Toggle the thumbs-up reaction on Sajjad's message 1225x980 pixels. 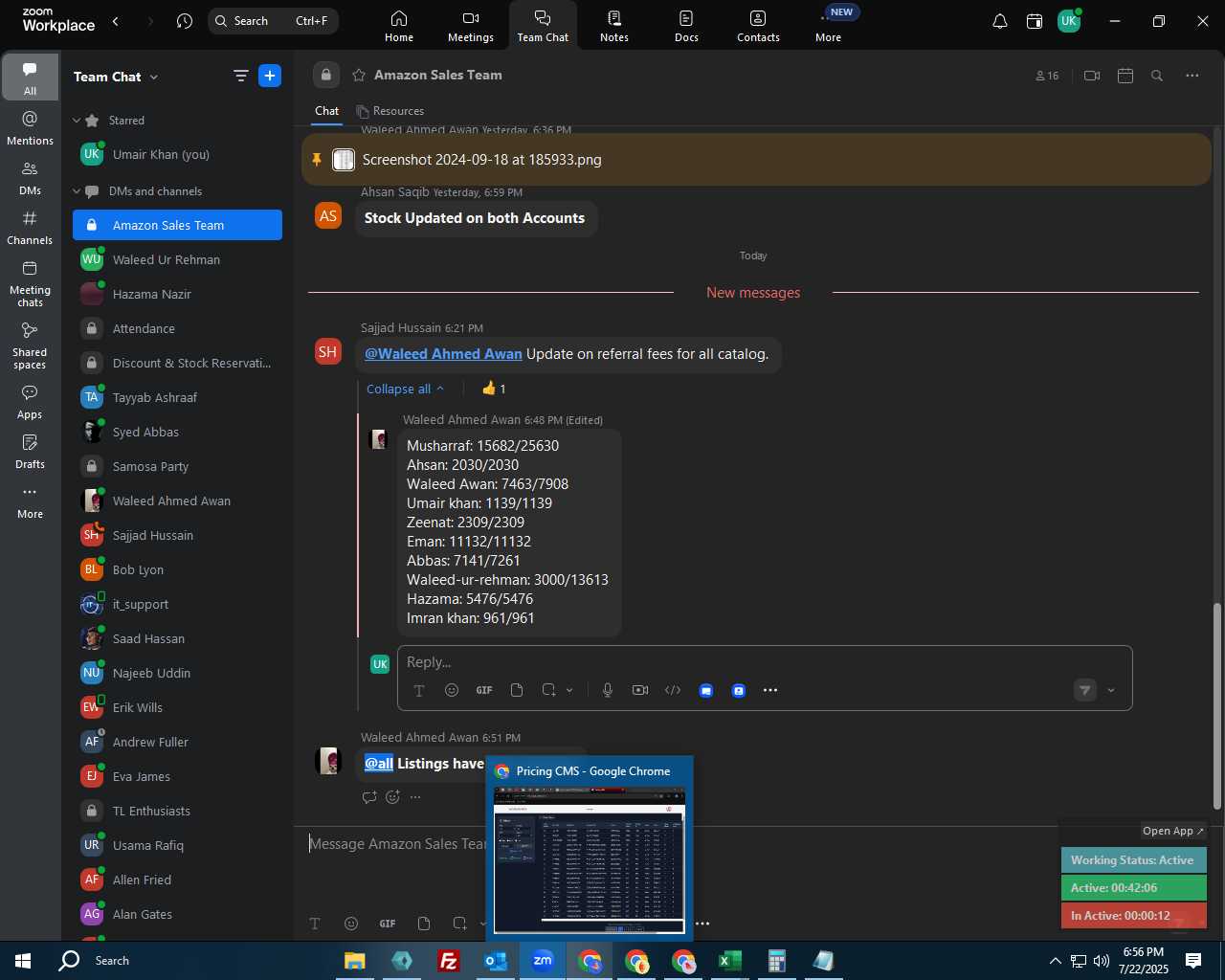pos(494,389)
